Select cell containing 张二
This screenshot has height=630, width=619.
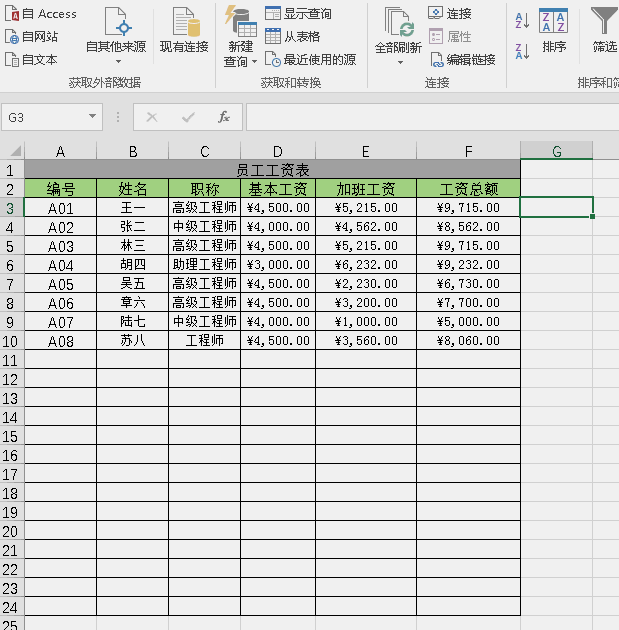133,227
